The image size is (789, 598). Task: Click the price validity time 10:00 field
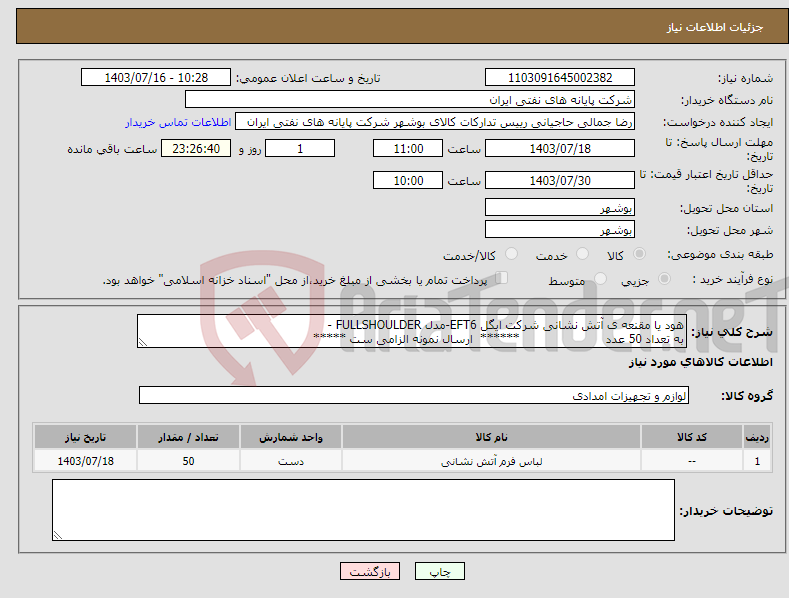[x=408, y=180]
